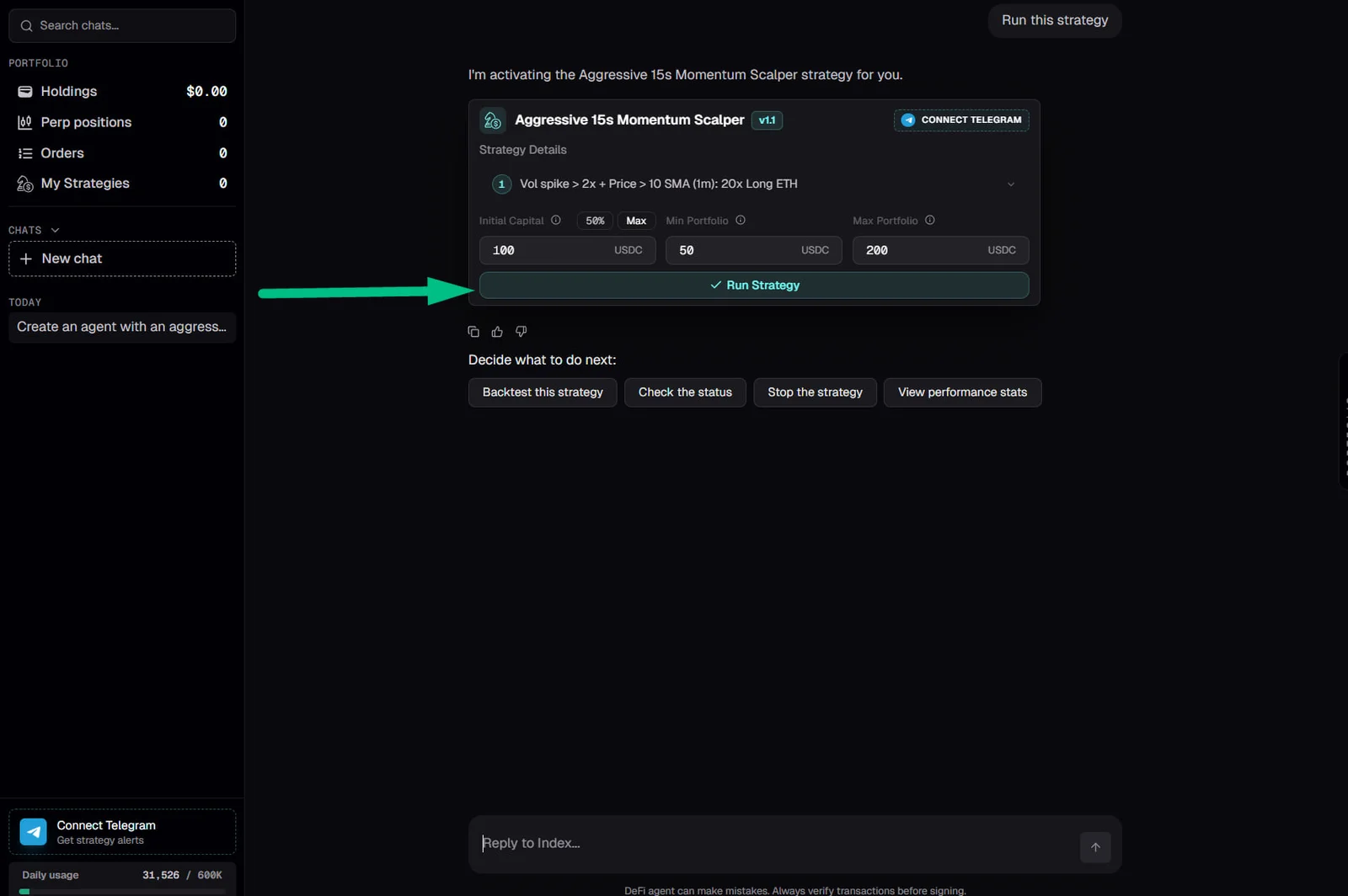Choose View performance stats
1348x896 pixels.
coord(962,392)
